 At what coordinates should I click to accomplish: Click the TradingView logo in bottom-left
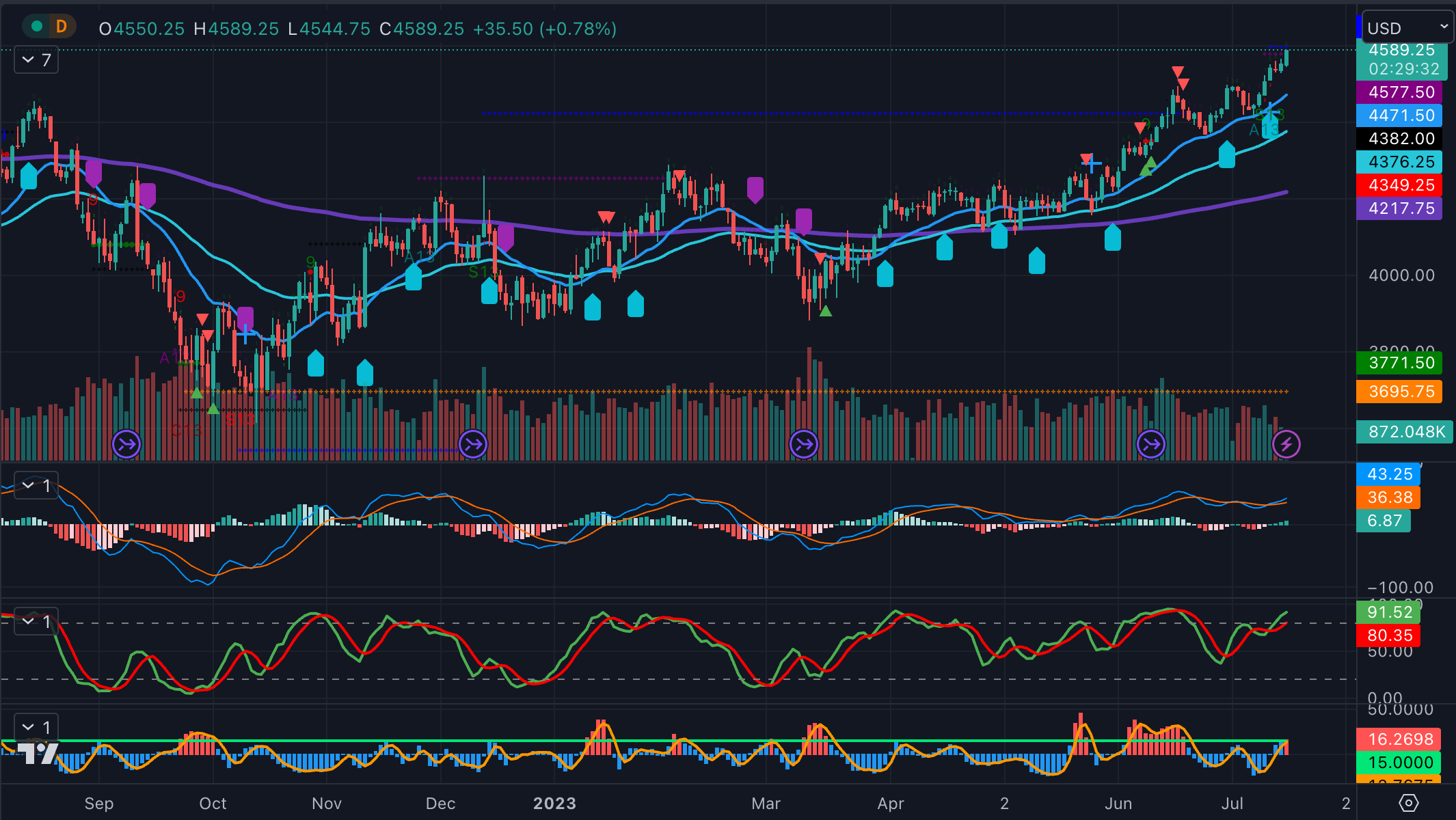[x=38, y=753]
